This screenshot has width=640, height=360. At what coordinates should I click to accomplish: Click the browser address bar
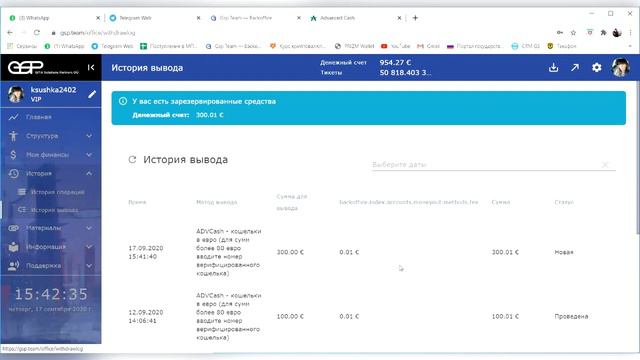[x=302, y=33]
